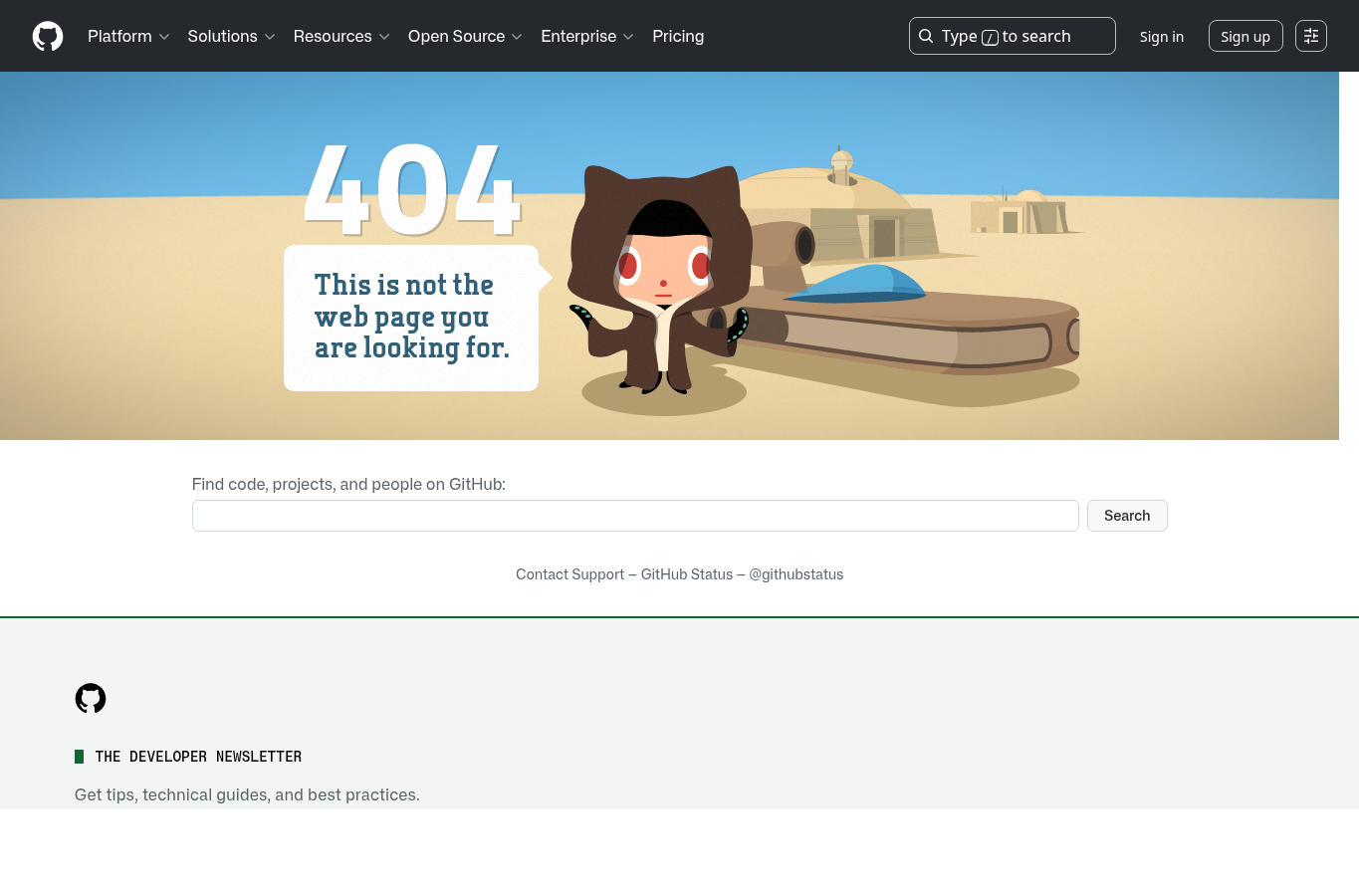1359x896 pixels.
Task: Click the 'Type / to search' box
Action: [1012, 36]
